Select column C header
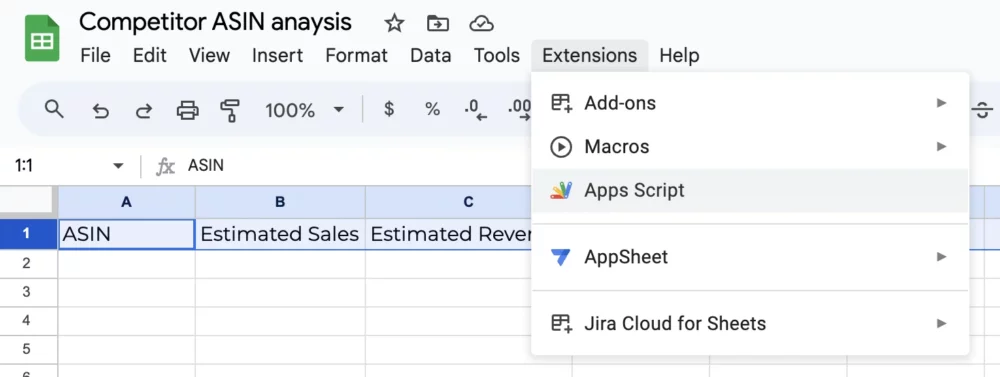Viewport: 1000px width, 377px height. coord(469,202)
